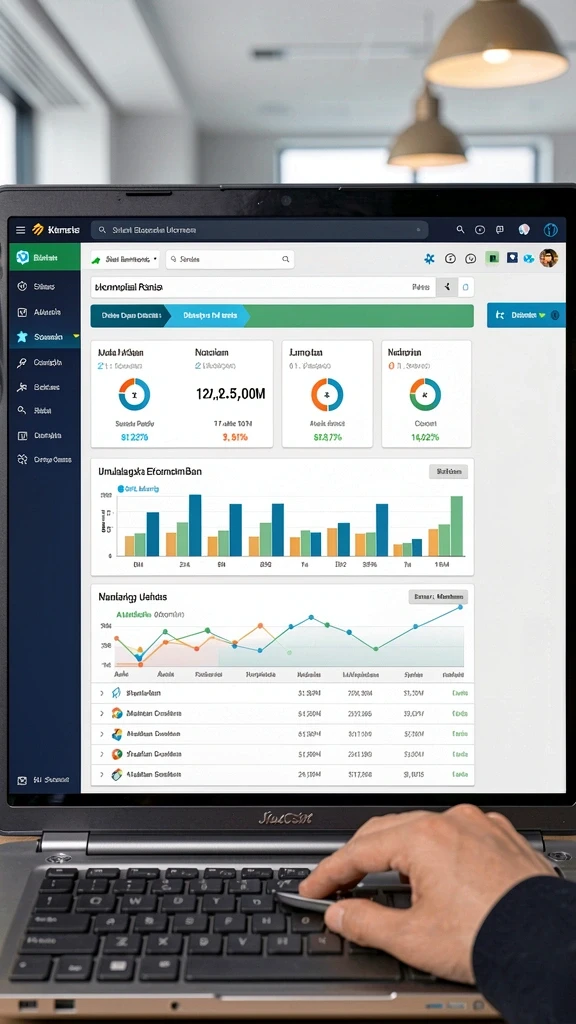Viewport: 576px width, 1024px height.
Task: Expand the first row in the data table
Action: [x=101, y=693]
